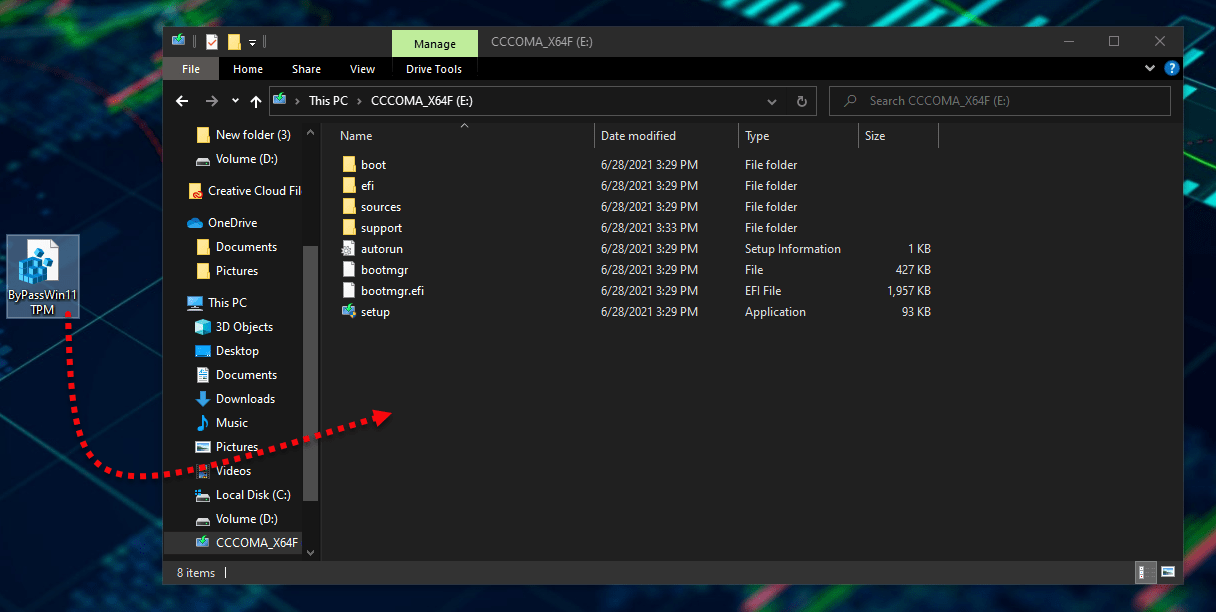Select the support folder icon
The width and height of the screenshot is (1216, 612).
coord(349,227)
